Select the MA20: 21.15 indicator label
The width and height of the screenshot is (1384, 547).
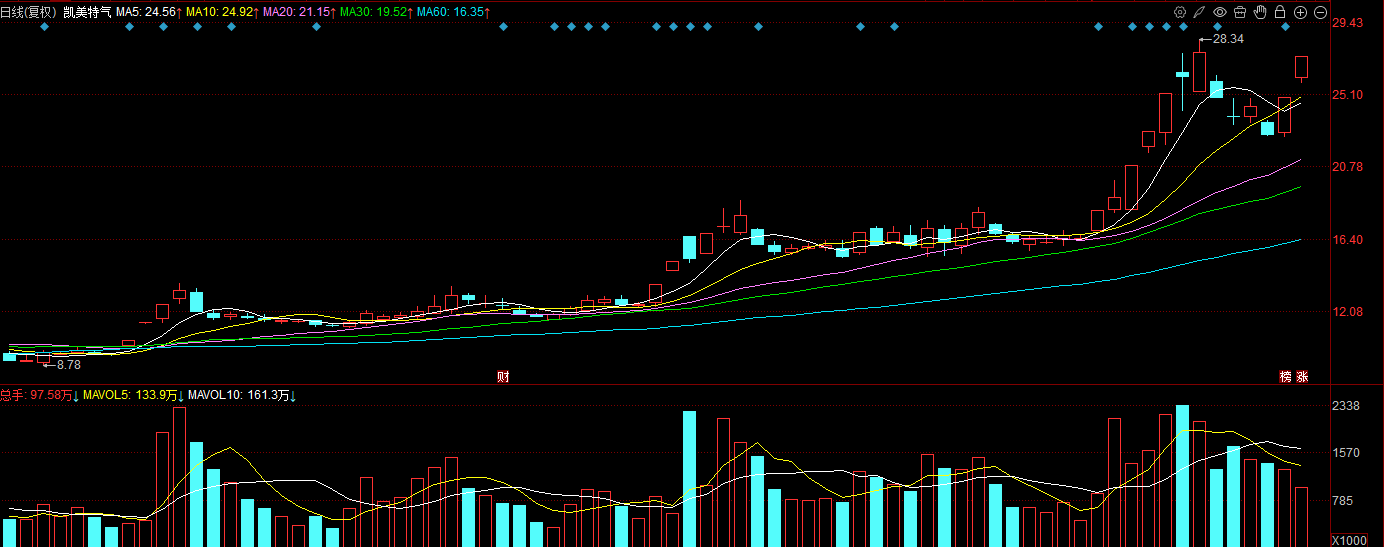299,12
